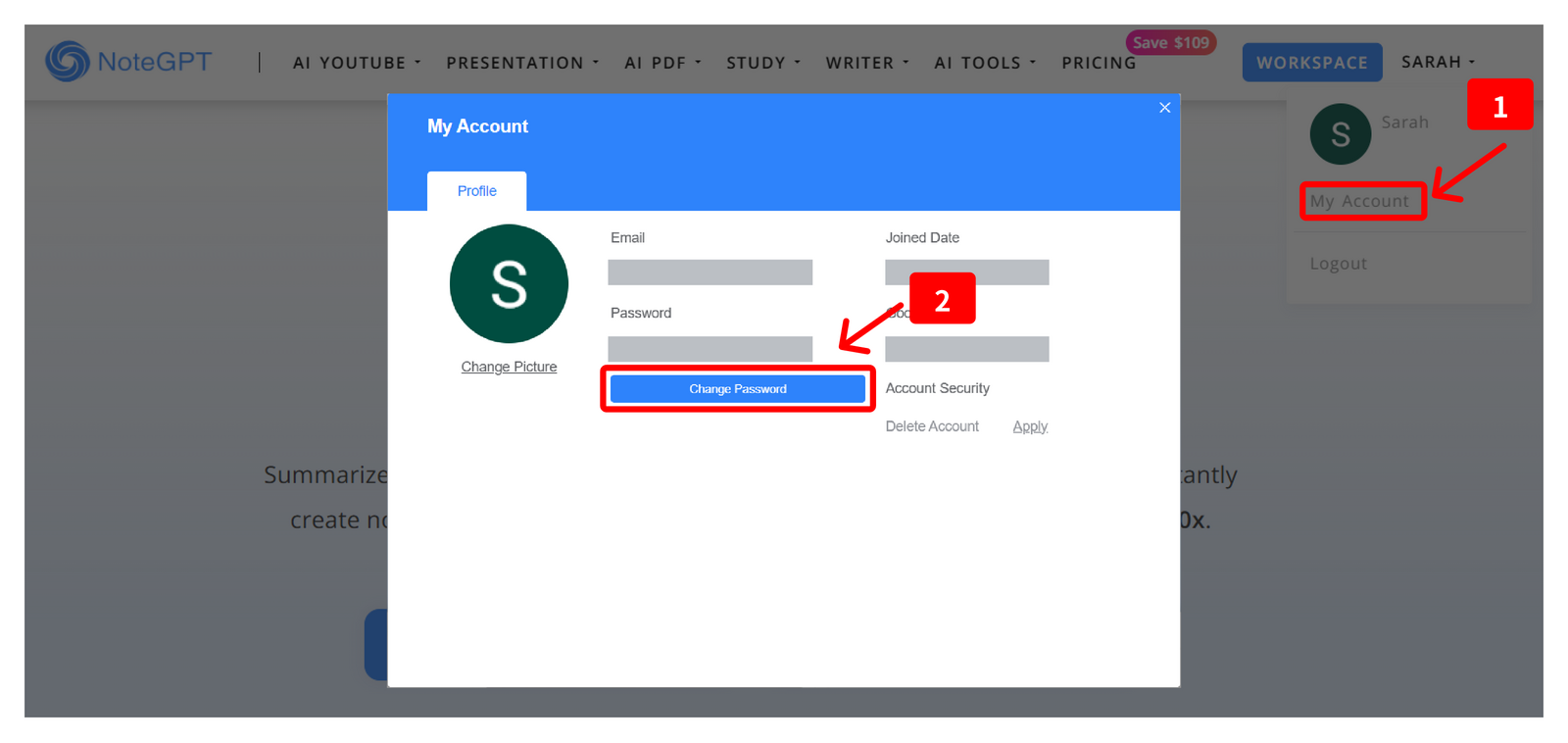
Task: Open the AI Tools dropdown
Action: [x=985, y=63]
